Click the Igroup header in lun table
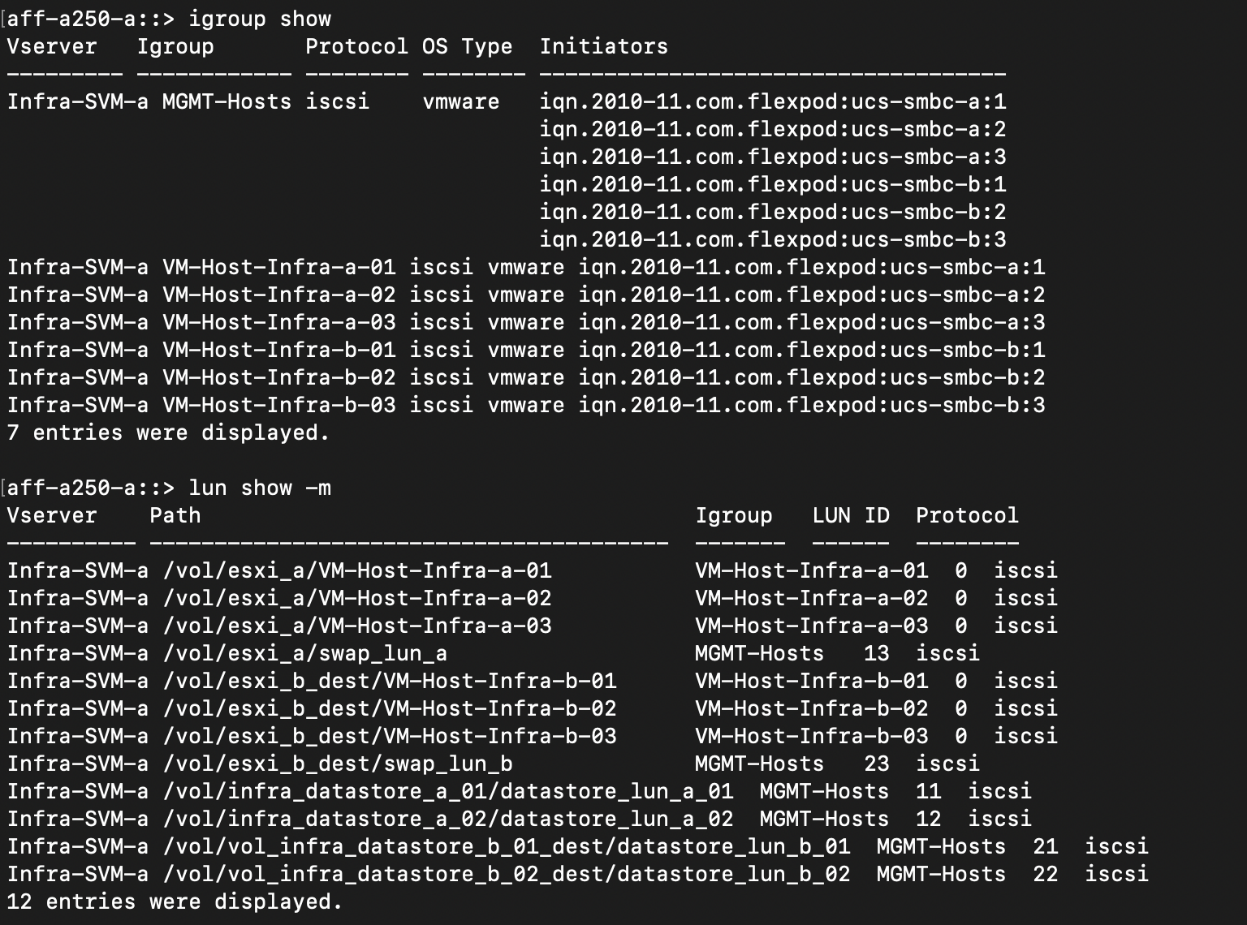Viewport: 1247px width, 925px height. [734, 515]
